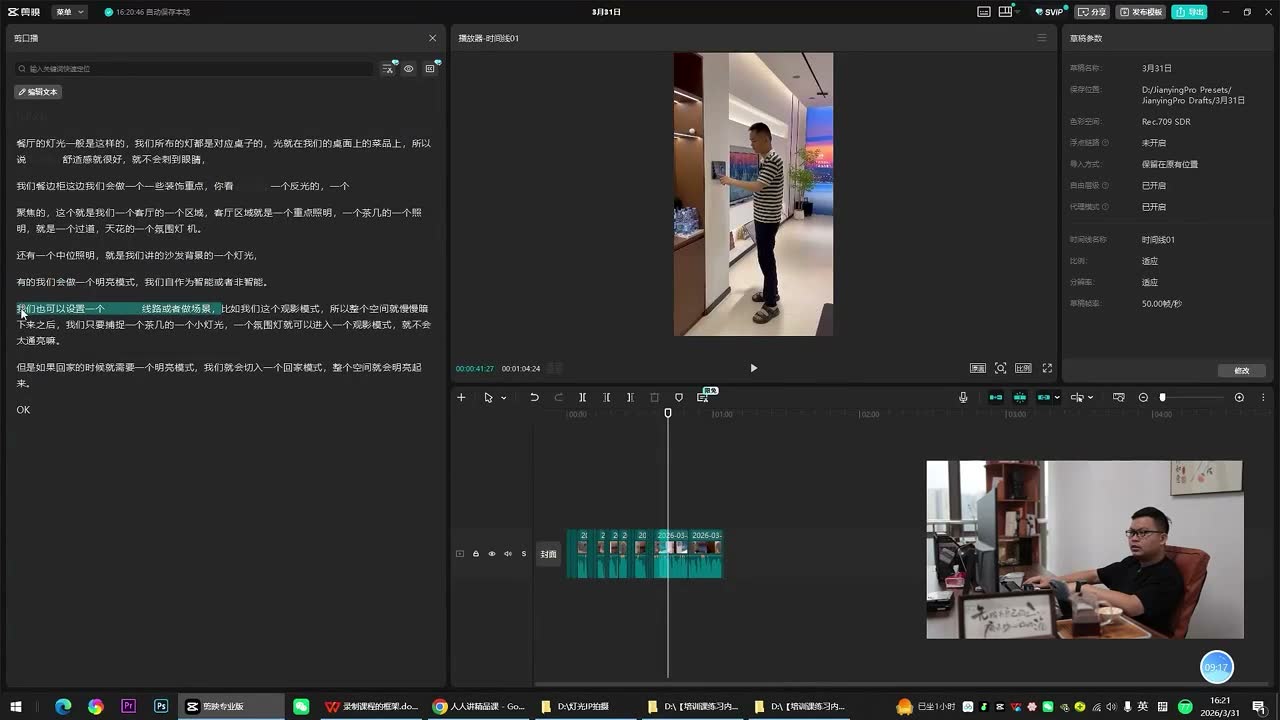Click the plus add-track icon in timeline toolbar

pos(461,397)
